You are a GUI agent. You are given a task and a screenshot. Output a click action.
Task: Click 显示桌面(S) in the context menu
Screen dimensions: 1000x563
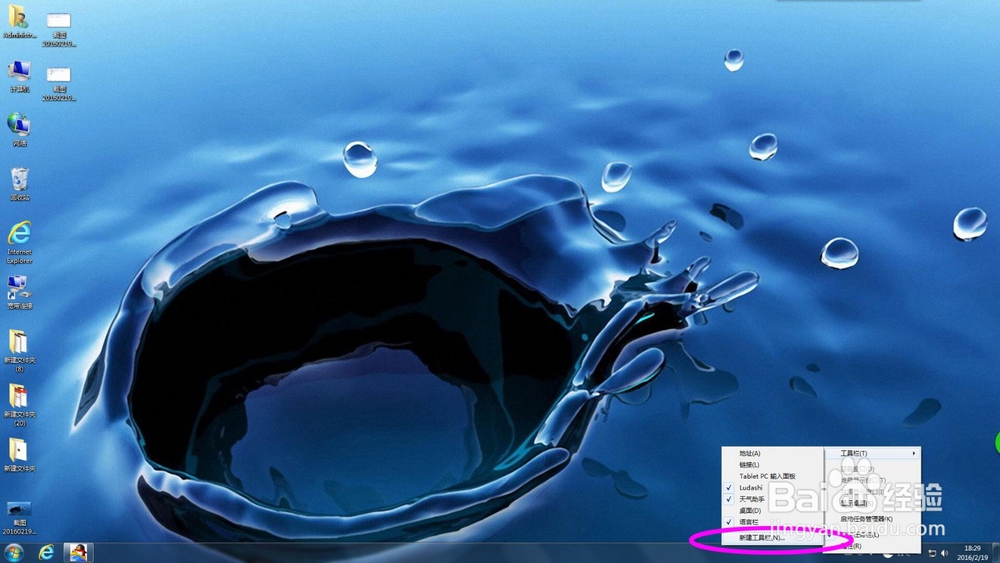[x=872, y=503]
